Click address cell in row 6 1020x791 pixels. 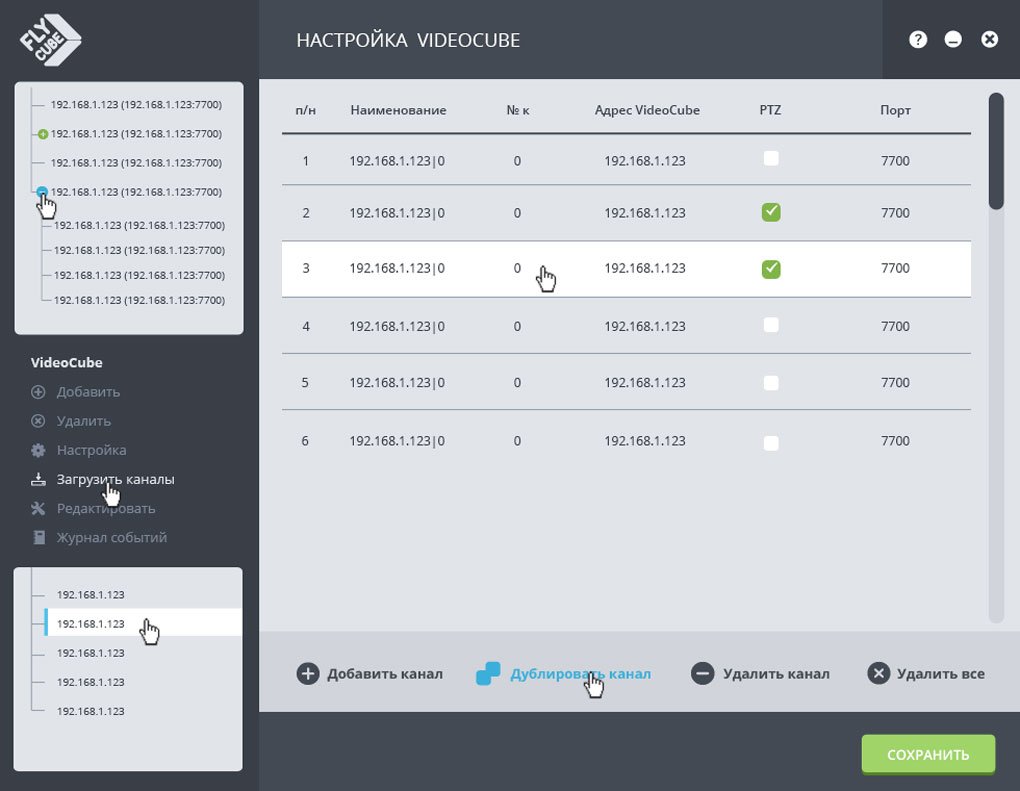click(645, 440)
